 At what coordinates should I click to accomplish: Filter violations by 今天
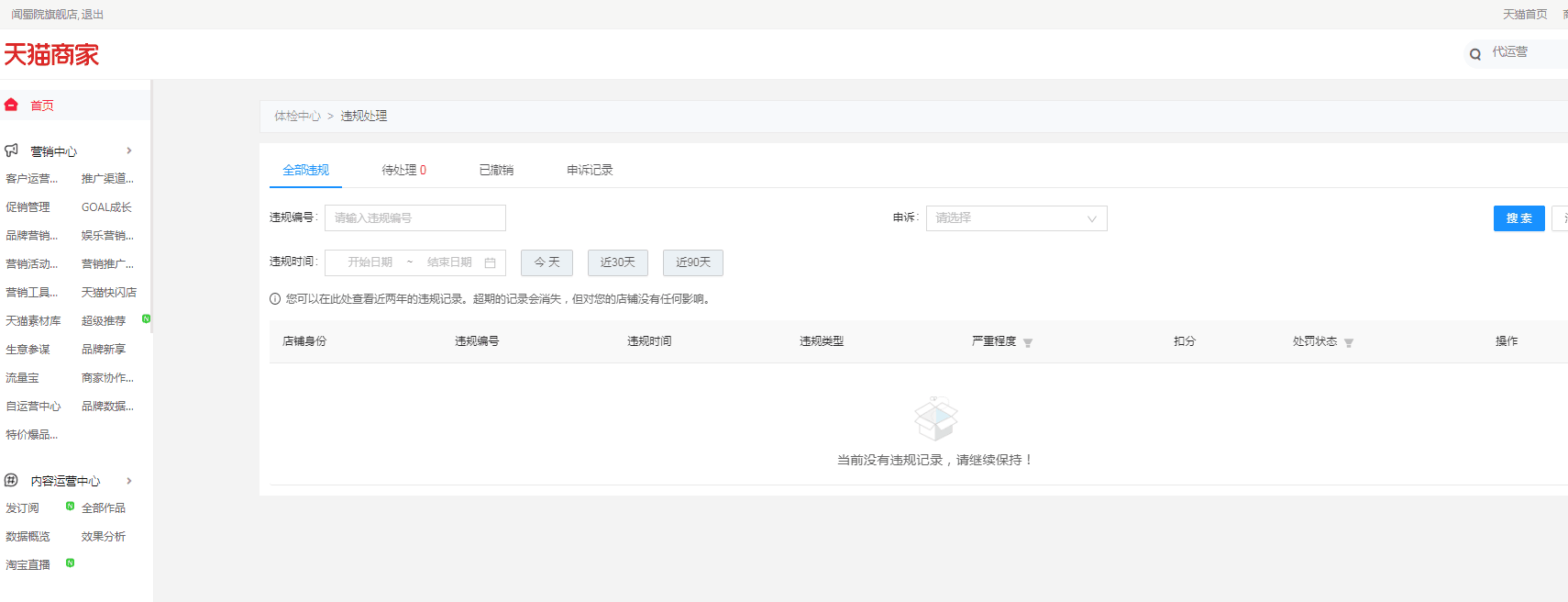click(547, 262)
